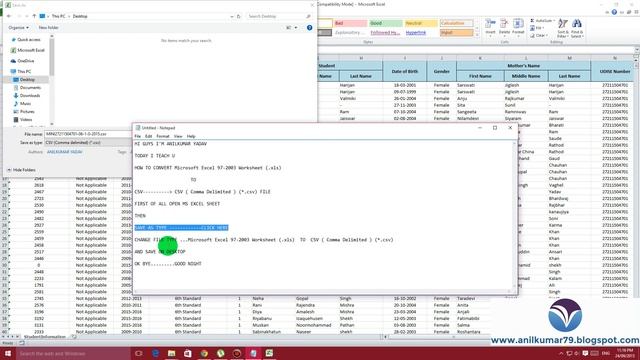Open the Notepad File menu
The height and width of the screenshot is (360, 640).
click(x=138, y=136)
